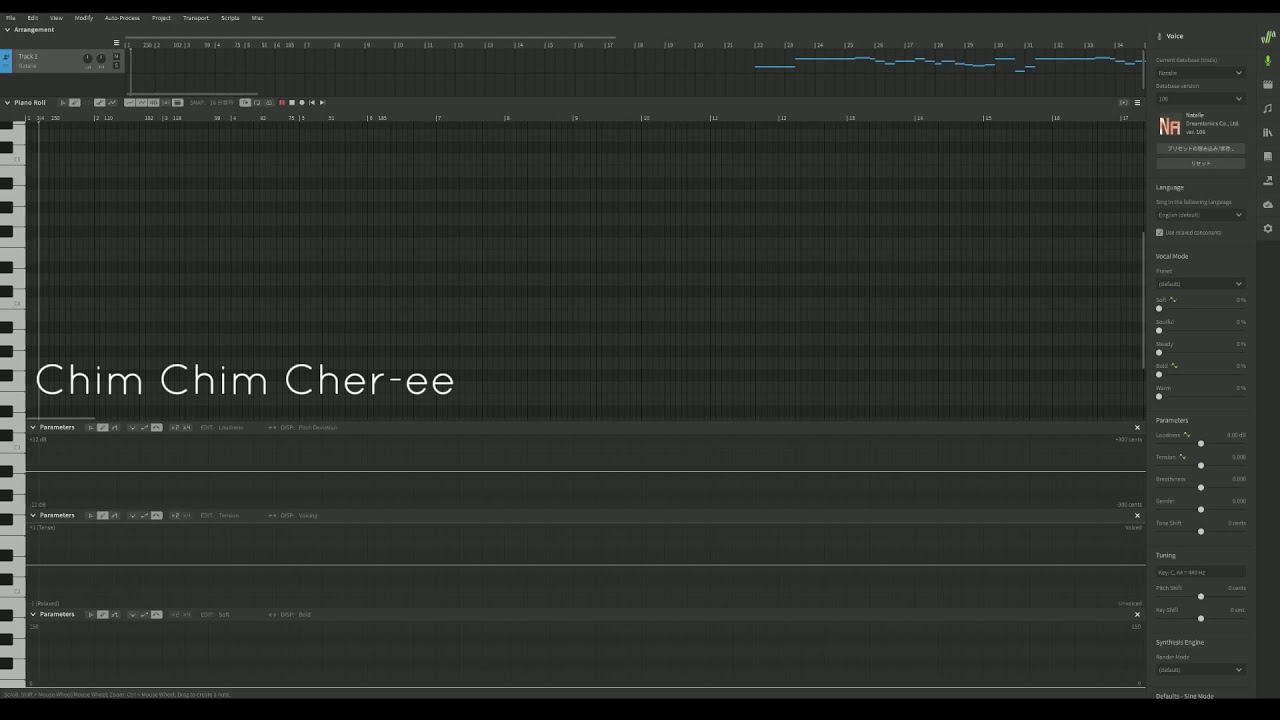Click the pause button in Piano Roll toolbar
The image size is (1280, 720).
point(282,102)
